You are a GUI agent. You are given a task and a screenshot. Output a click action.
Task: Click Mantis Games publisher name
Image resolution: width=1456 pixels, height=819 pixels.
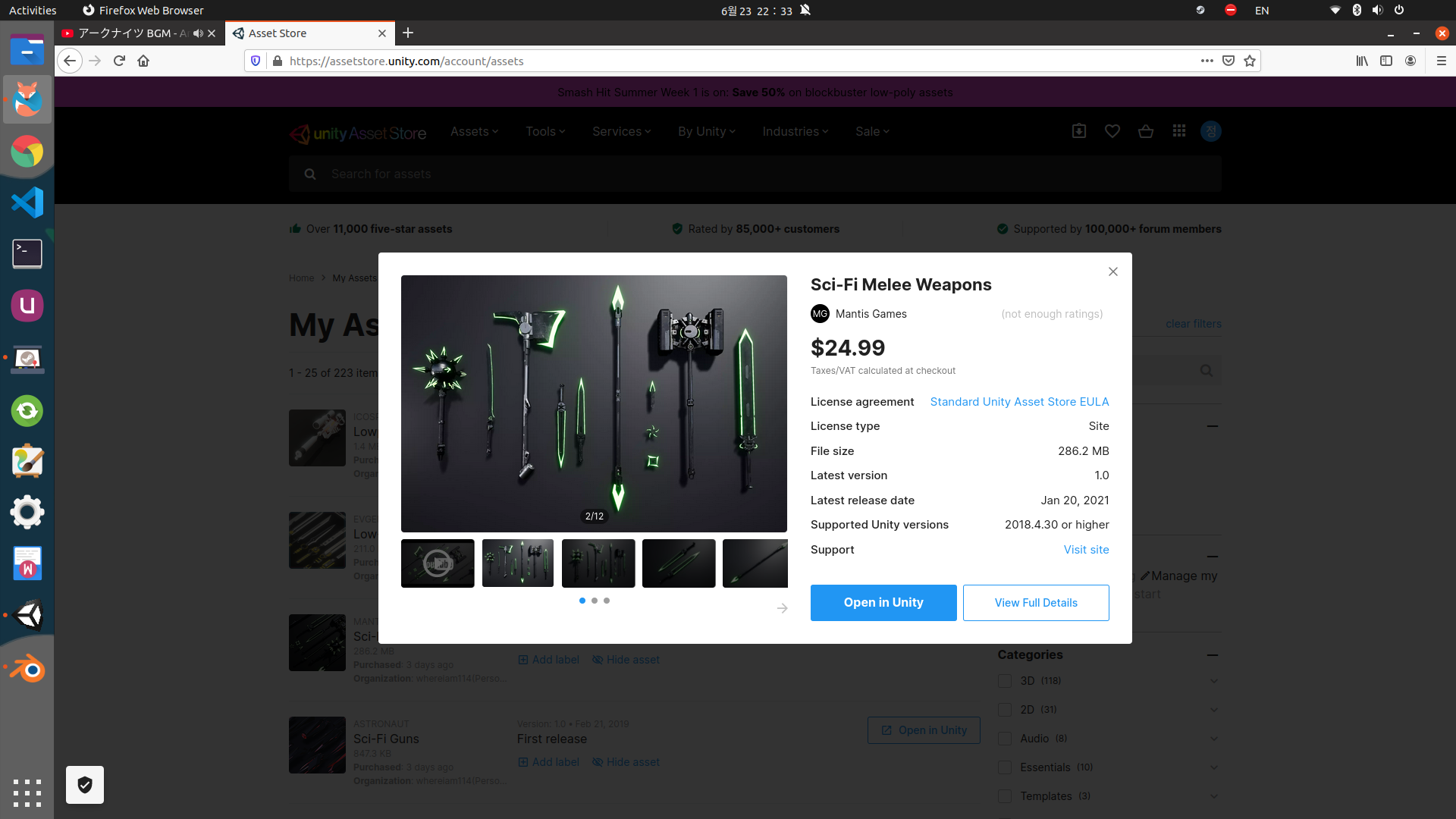coord(871,314)
